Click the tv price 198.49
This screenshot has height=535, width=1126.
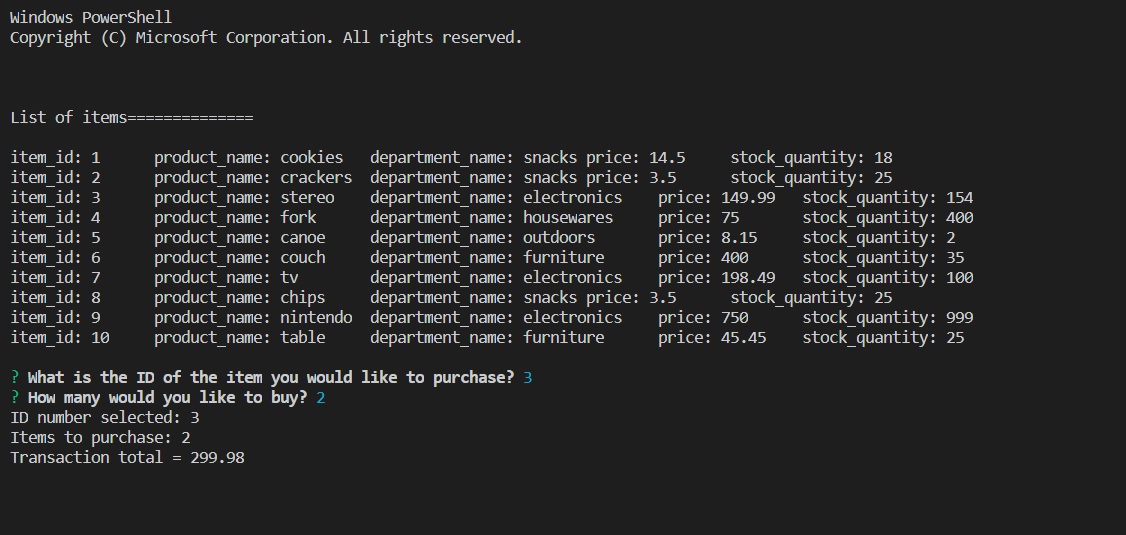tap(748, 278)
